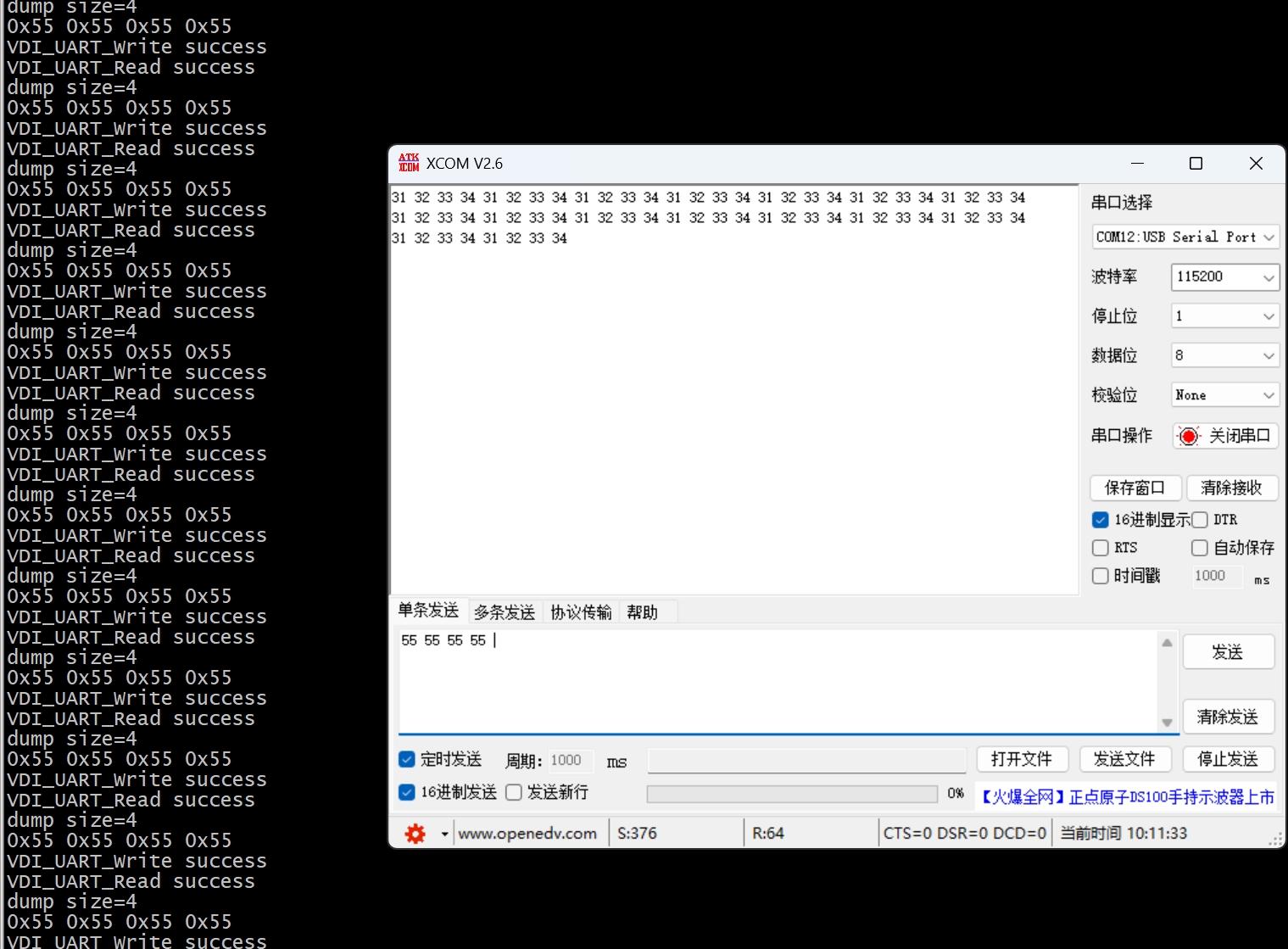Viewport: 1288px width, 949px height.
Task: Minimize the XCOM V2.6 window
Action: coord(1137,163)
